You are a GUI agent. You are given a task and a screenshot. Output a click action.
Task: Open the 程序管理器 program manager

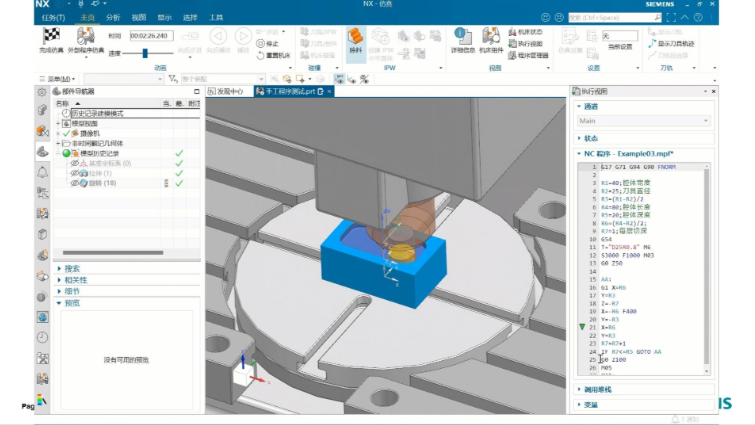(528, 55)
